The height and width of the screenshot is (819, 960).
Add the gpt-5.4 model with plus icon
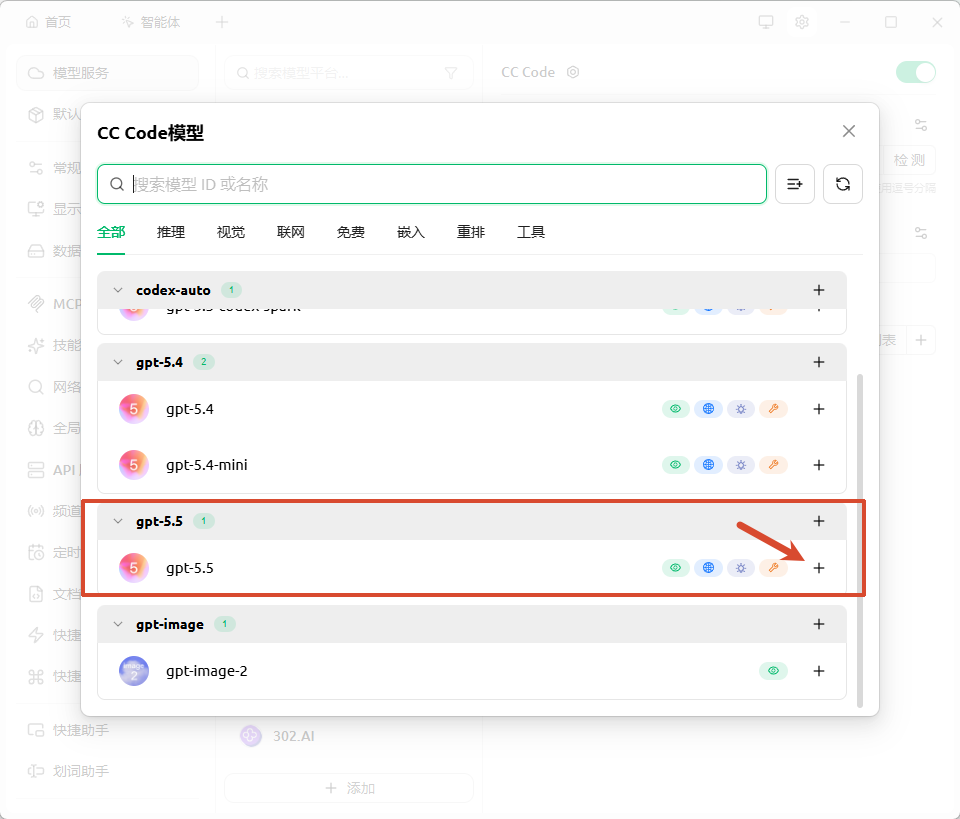819,409
